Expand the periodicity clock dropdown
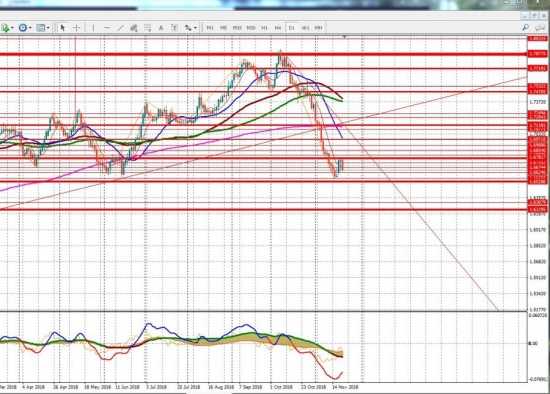Image resolution: width=550 pixels, height=394 pixels. (30, 28)
